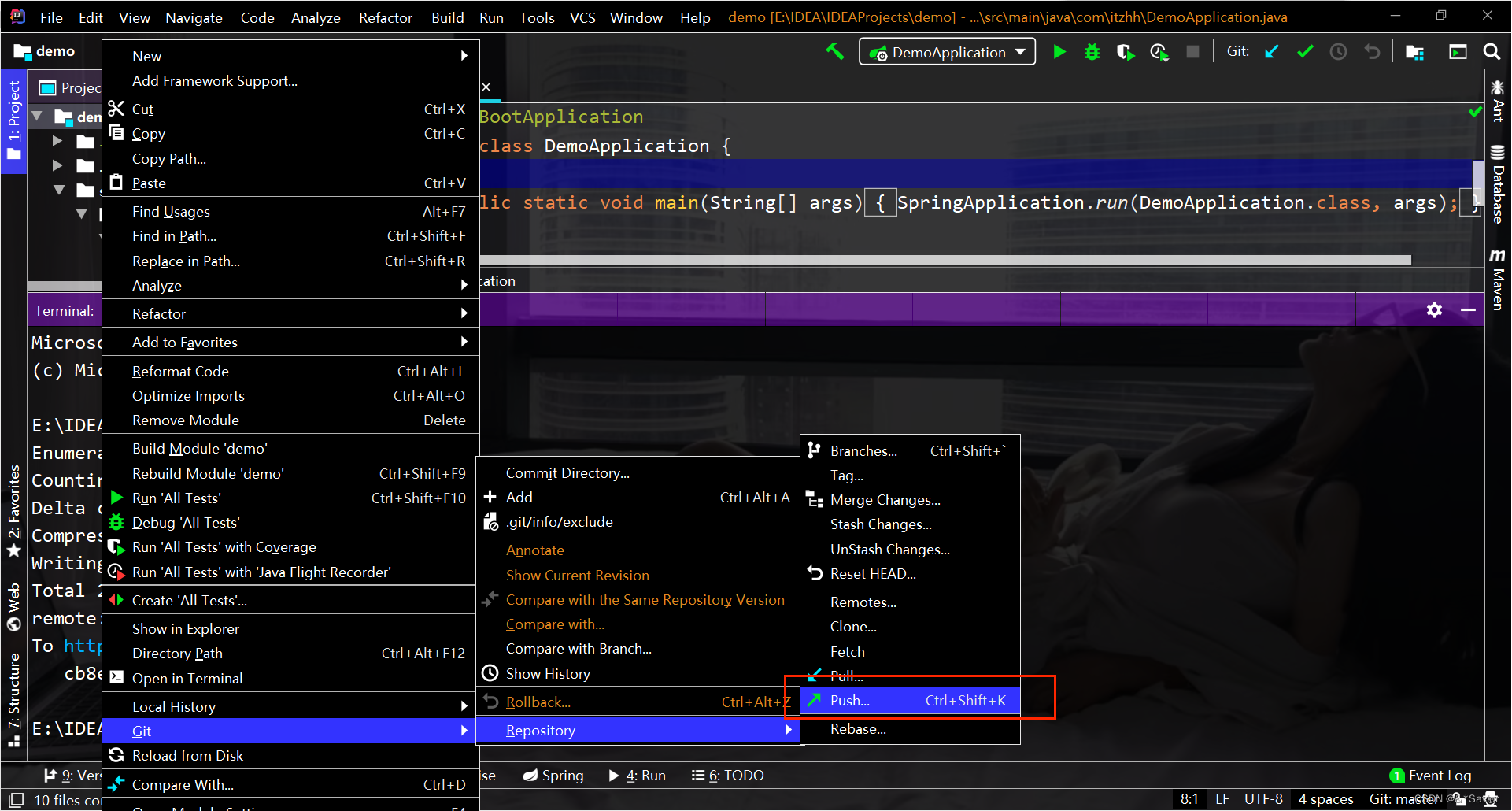
Task: Run DemoApplication with the green play icon
Action: point(1059,52)
